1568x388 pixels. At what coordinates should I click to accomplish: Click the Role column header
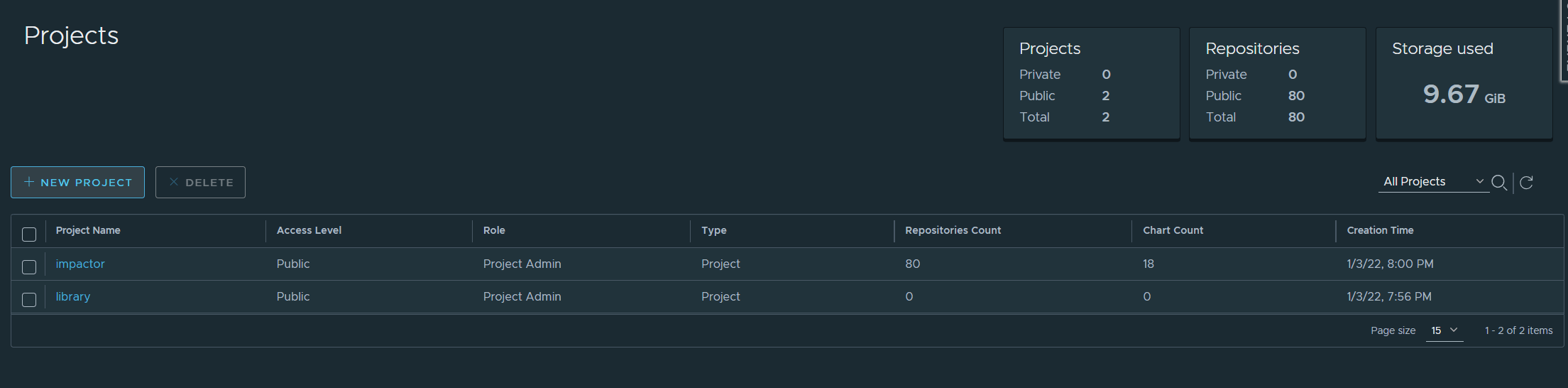pos(494,230)
